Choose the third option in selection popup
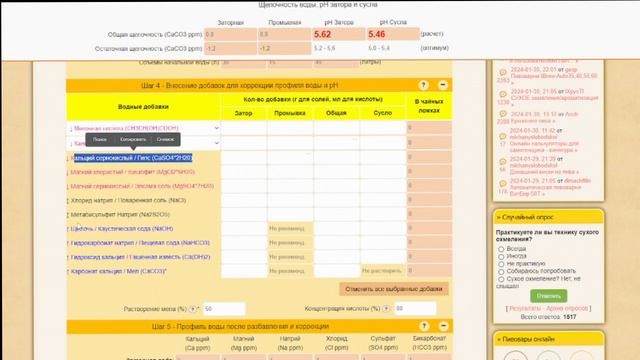This screenshot has width=640, height=360. (165, 140)
